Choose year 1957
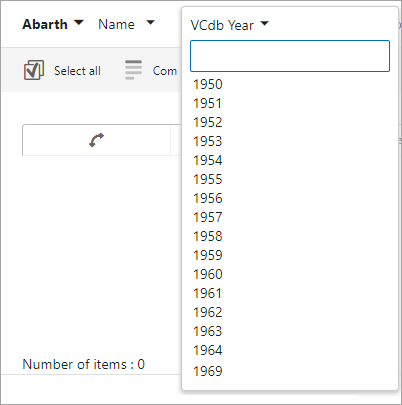This screenshot has width=402, height=405. tap(208, 217)
